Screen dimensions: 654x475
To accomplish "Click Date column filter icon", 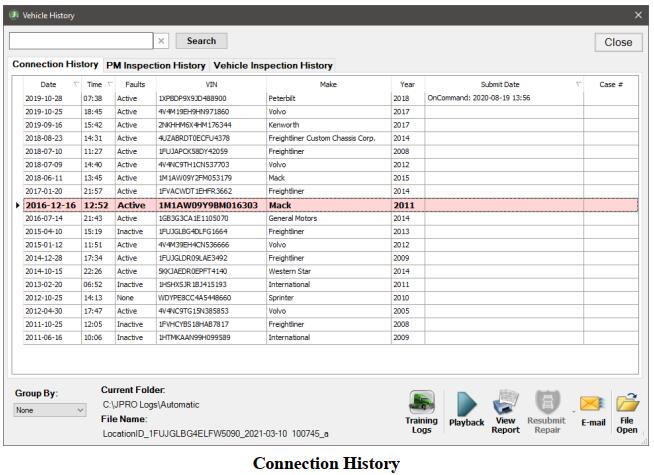I will 75,84.
